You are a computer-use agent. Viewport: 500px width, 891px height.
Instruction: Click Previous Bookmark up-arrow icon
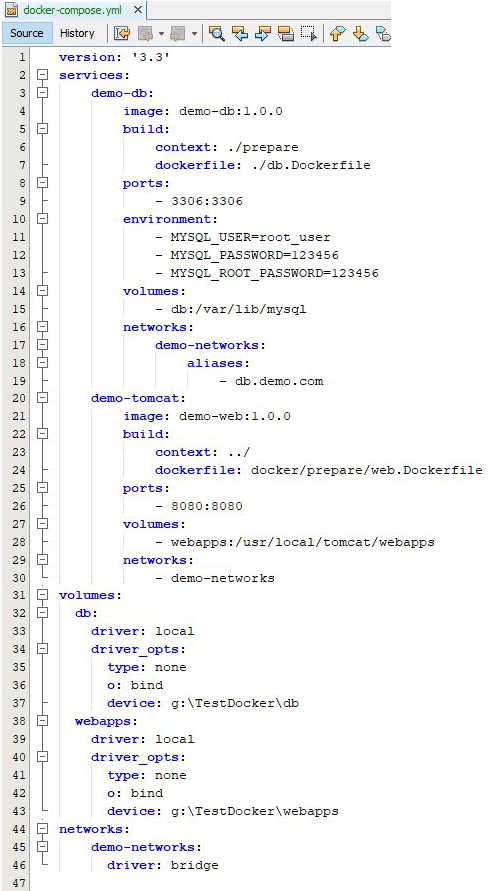click(x=338, y=34)
